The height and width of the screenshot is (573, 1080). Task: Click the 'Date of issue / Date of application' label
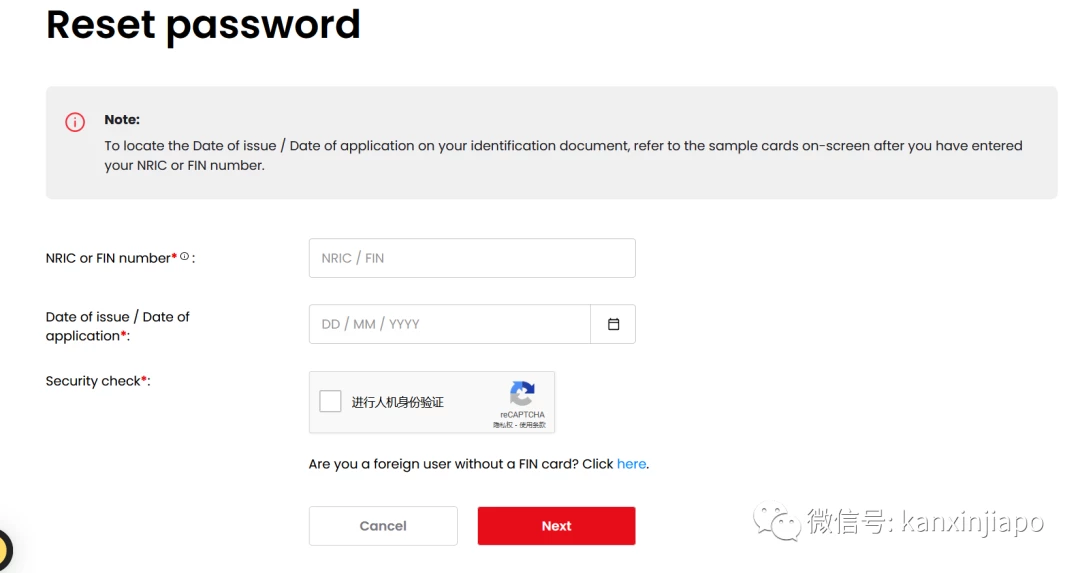click(117, 326)
